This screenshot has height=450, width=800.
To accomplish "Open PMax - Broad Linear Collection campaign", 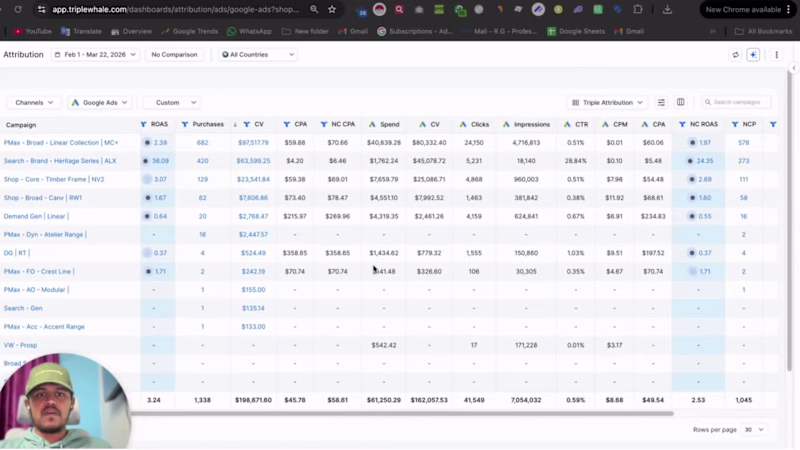I will pyautogui.click(x=60, y=143).
